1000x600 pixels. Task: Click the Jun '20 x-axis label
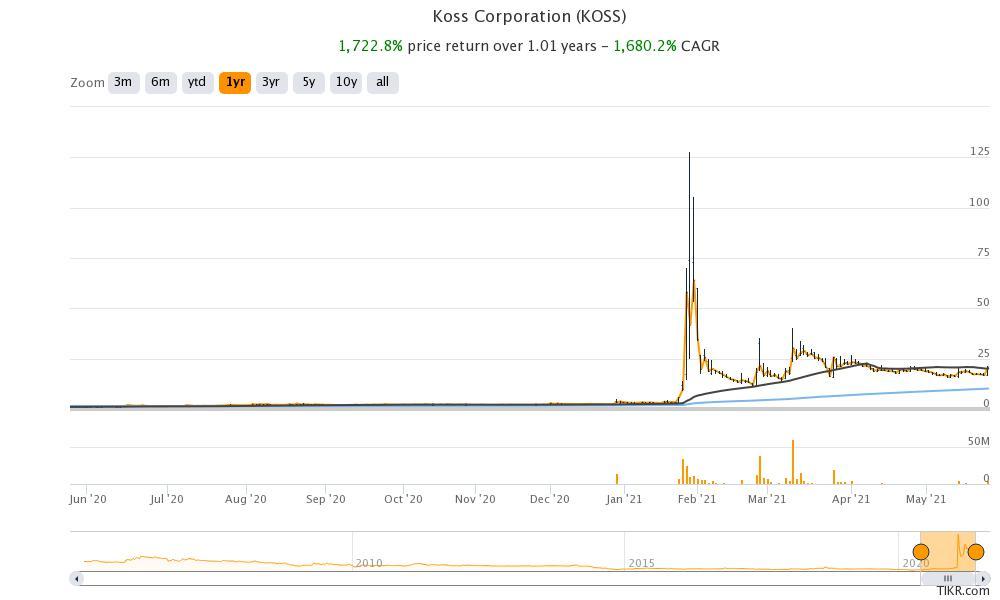[x=88, y=499]
